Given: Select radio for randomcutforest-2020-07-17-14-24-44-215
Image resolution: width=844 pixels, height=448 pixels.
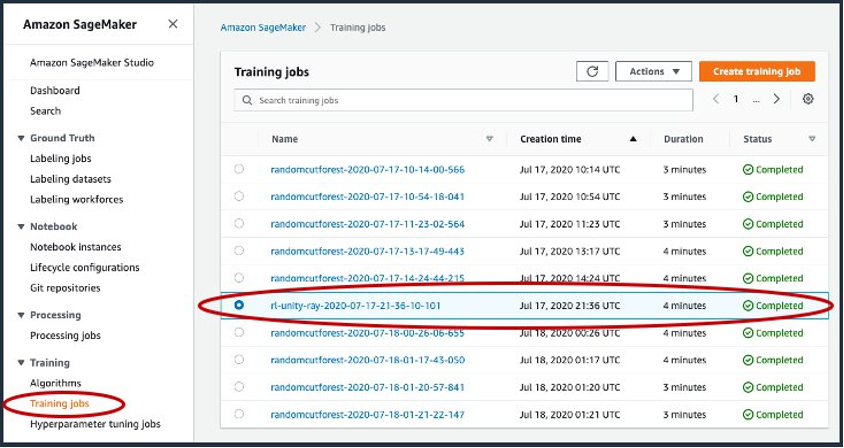Looking at the screenshot, I should [239, 278].
